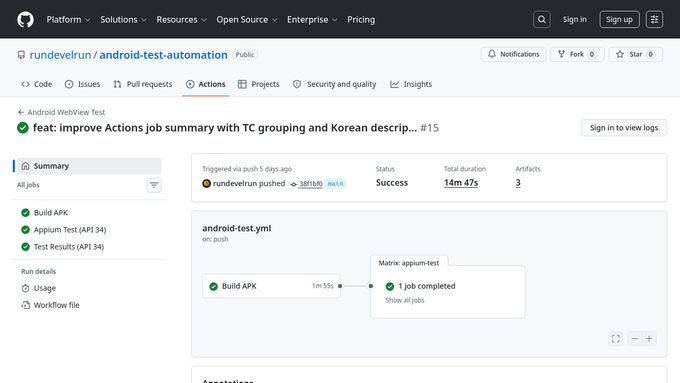Image resolution: width=680 pixels, height=383 pixels.
Task: Open android-test-automation repository link
Action: (163, 55)
